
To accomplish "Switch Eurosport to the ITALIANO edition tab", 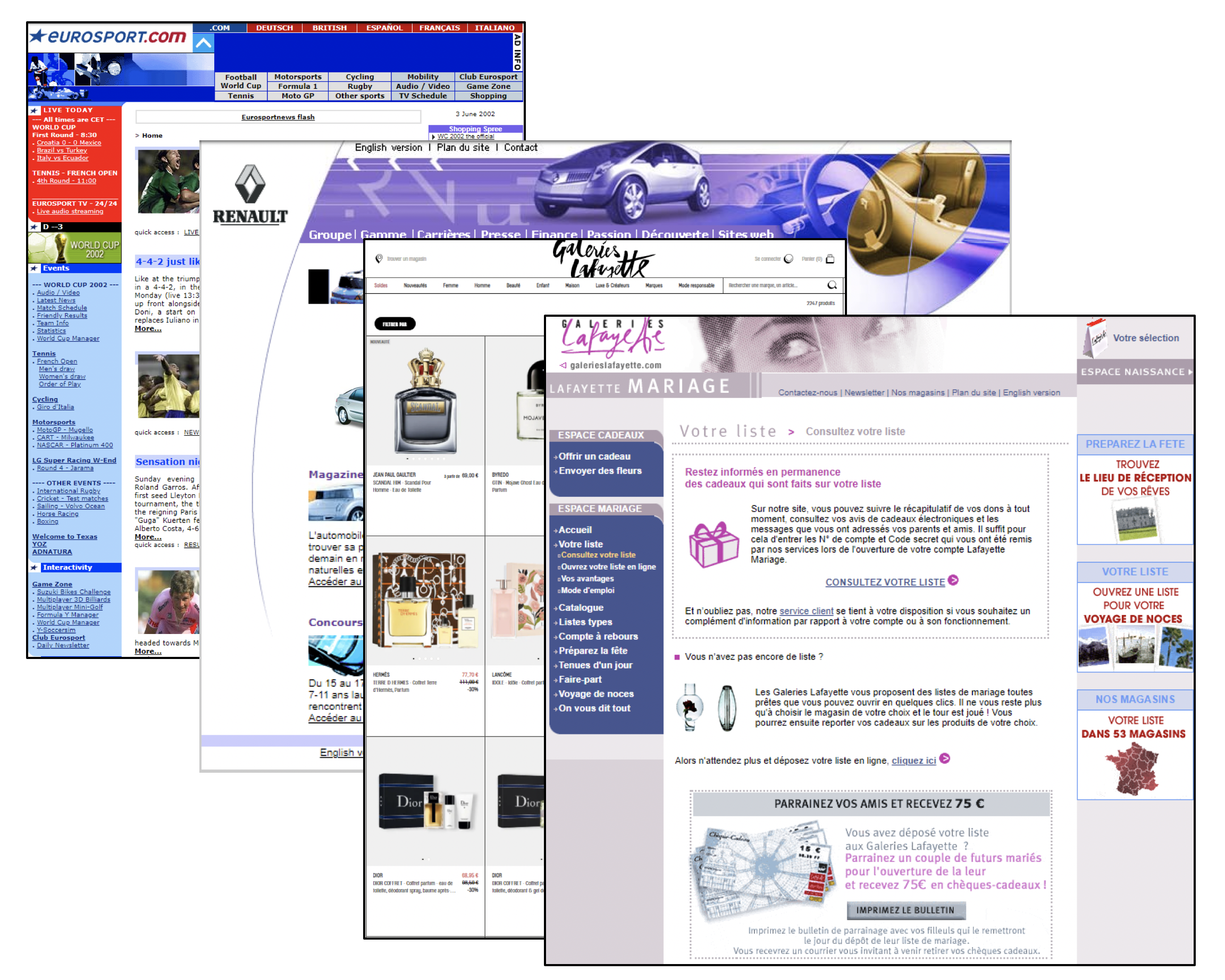I will pyautogui.click(x=495, y=28).
